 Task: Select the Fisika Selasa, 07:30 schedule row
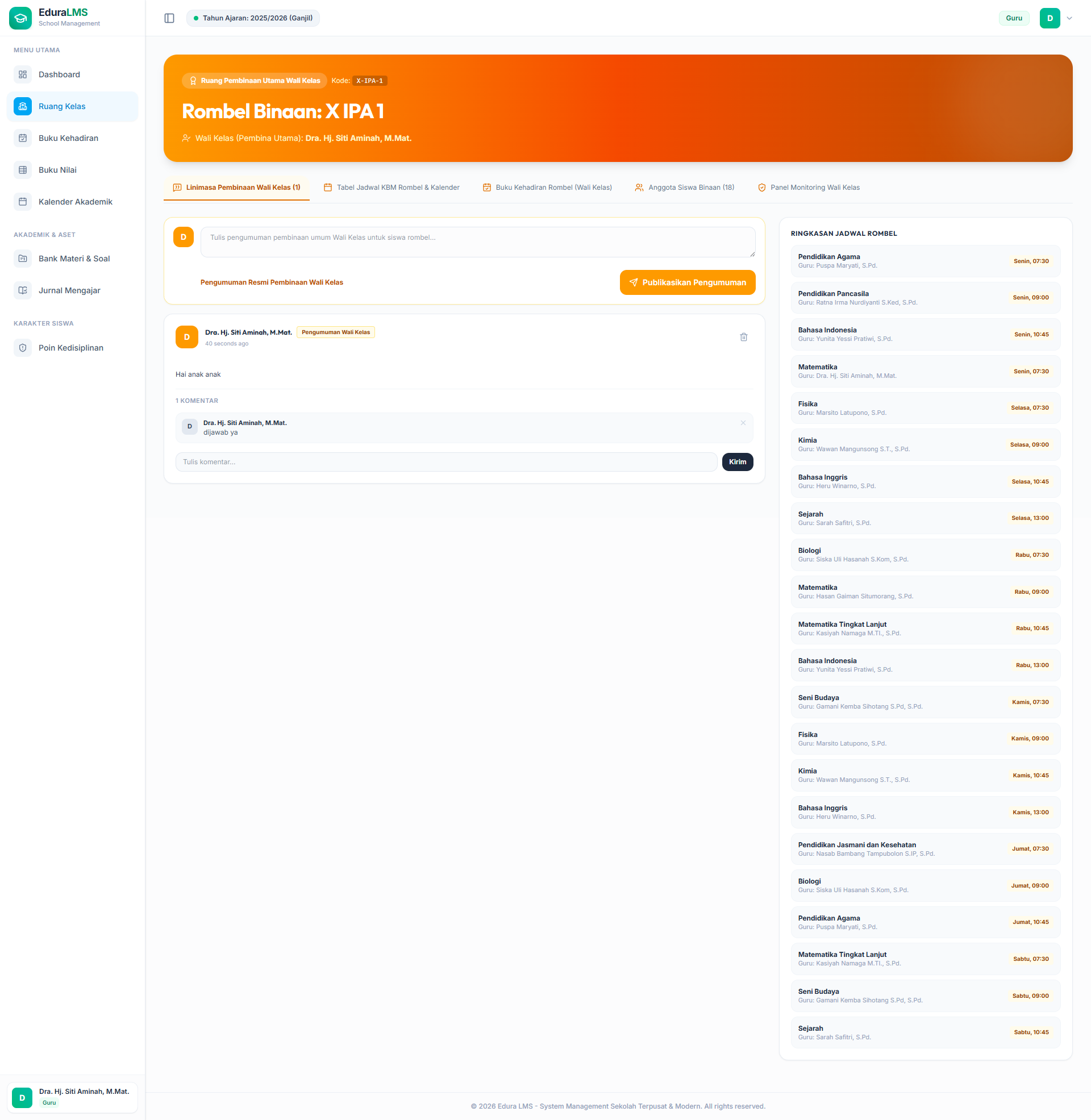pos(926,408)
